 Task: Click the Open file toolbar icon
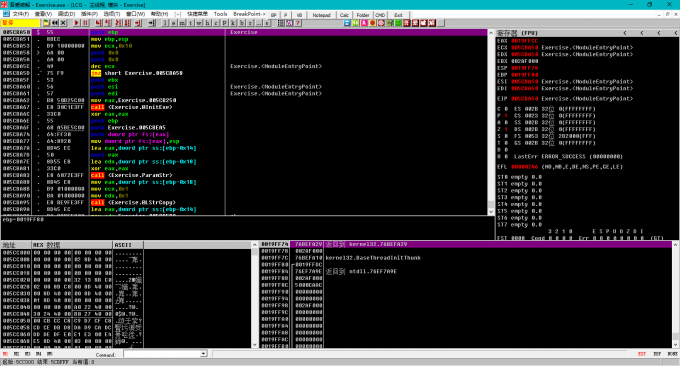tap(46, 23)
